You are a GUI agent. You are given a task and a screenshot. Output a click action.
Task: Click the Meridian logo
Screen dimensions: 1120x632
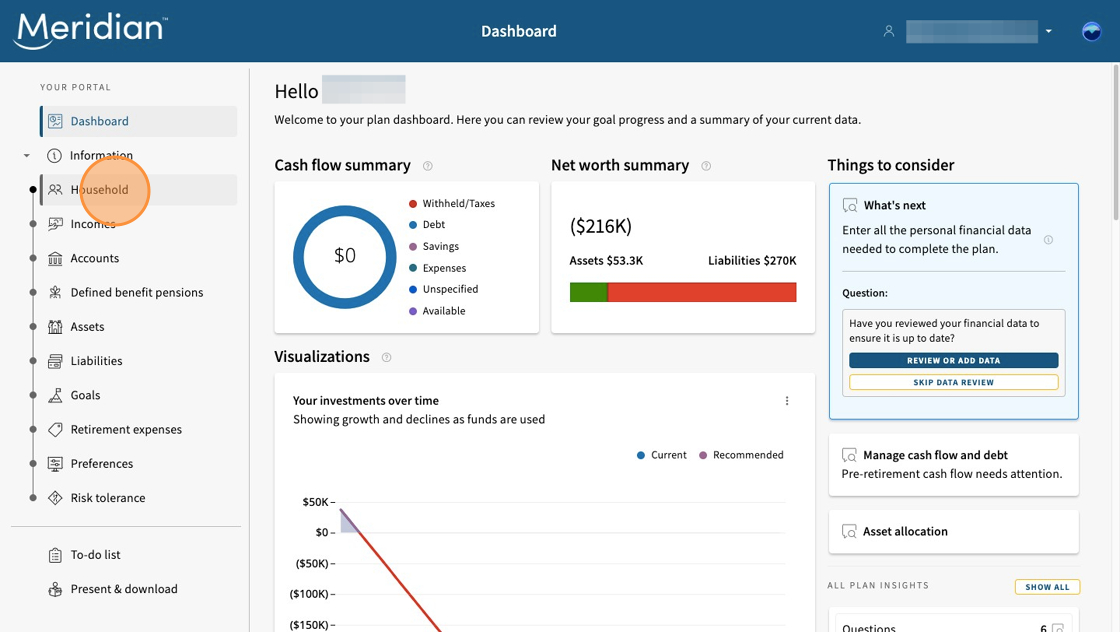(x=91, y=31)
